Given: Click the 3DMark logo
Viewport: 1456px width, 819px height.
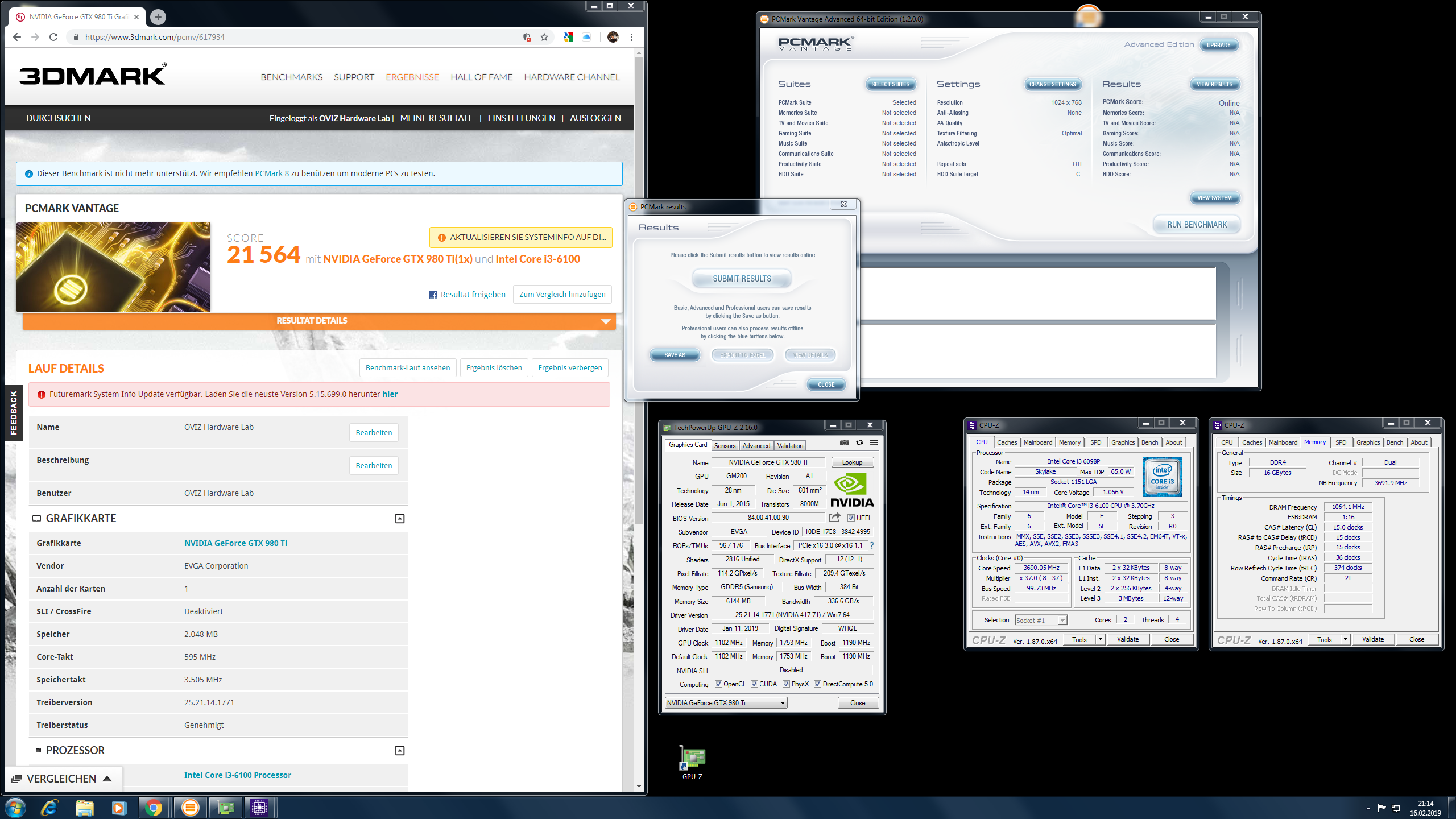Looking at the screenshot, I should coord(93,75).
